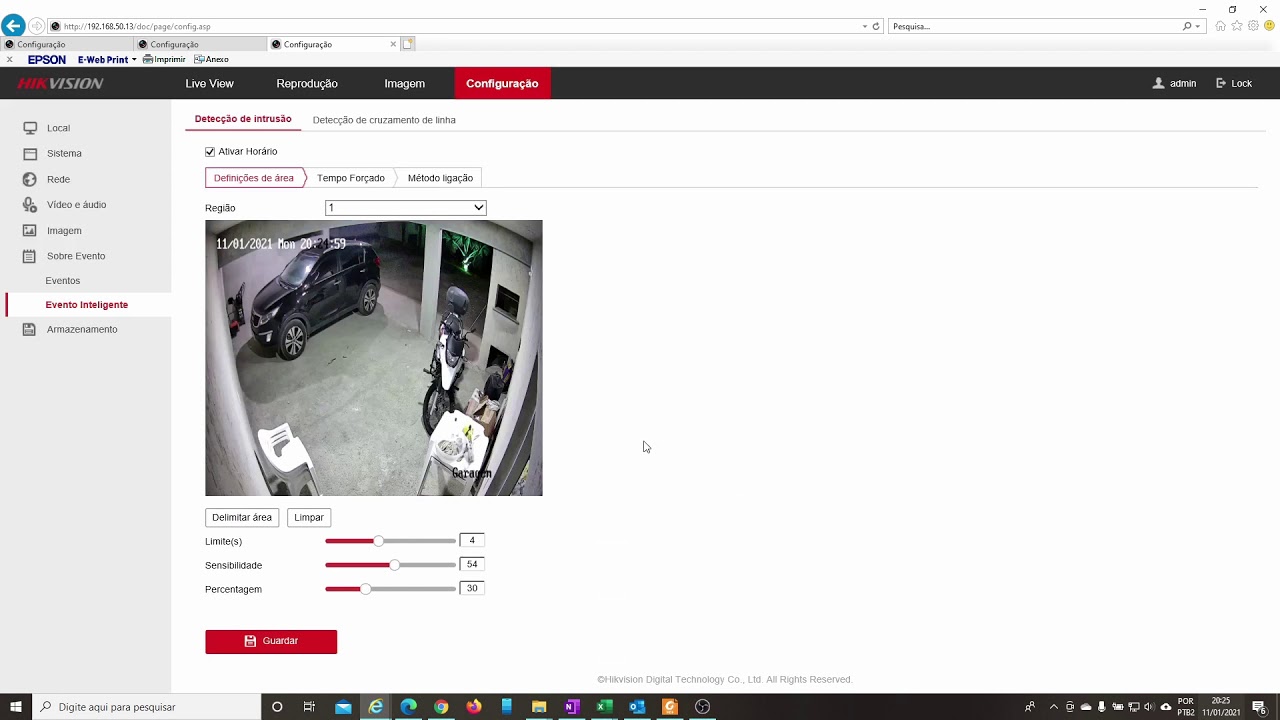Open the Região dropdown
This screenshot has width=1280, height=720.
pyautogui.click(x=406, y=208)
